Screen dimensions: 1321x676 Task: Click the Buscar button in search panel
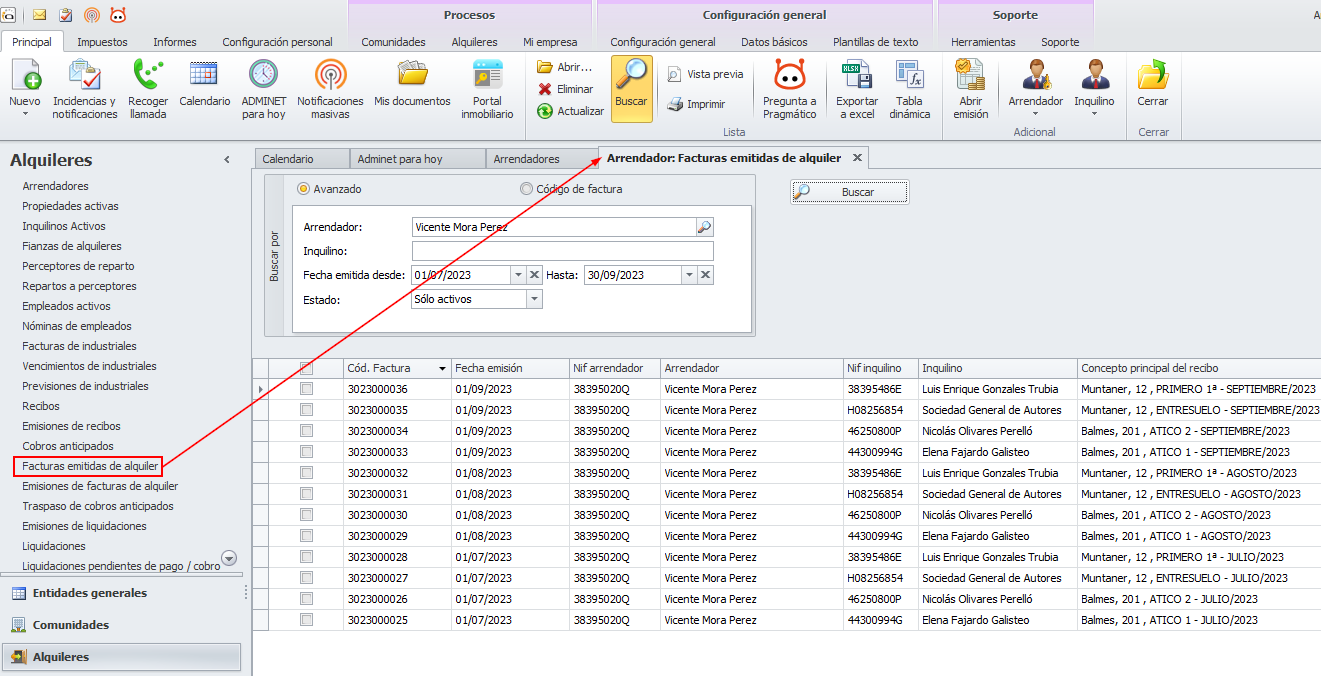849,192
